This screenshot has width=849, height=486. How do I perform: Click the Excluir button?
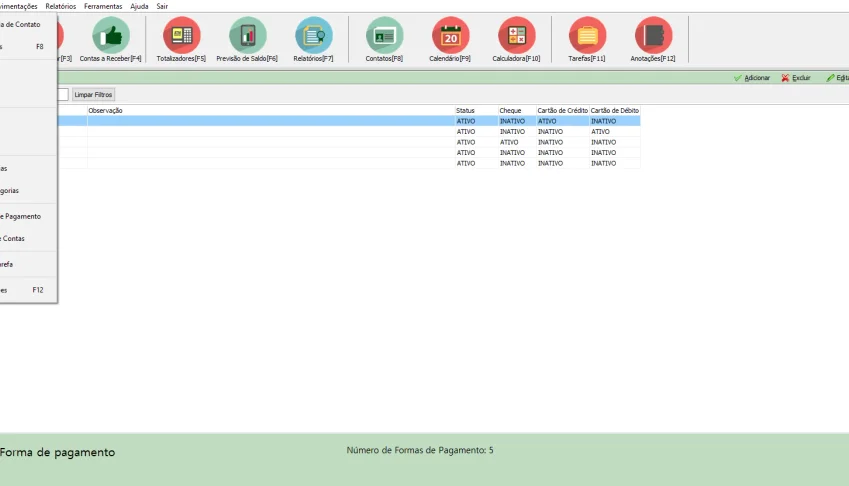click(796, 78)
